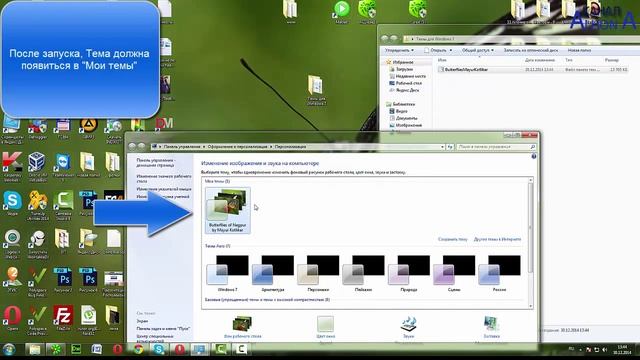The height and width of the screenshot is (360, 640).
Task: Open Упорядочить menu in Explorer window
Action: [399, 50]
